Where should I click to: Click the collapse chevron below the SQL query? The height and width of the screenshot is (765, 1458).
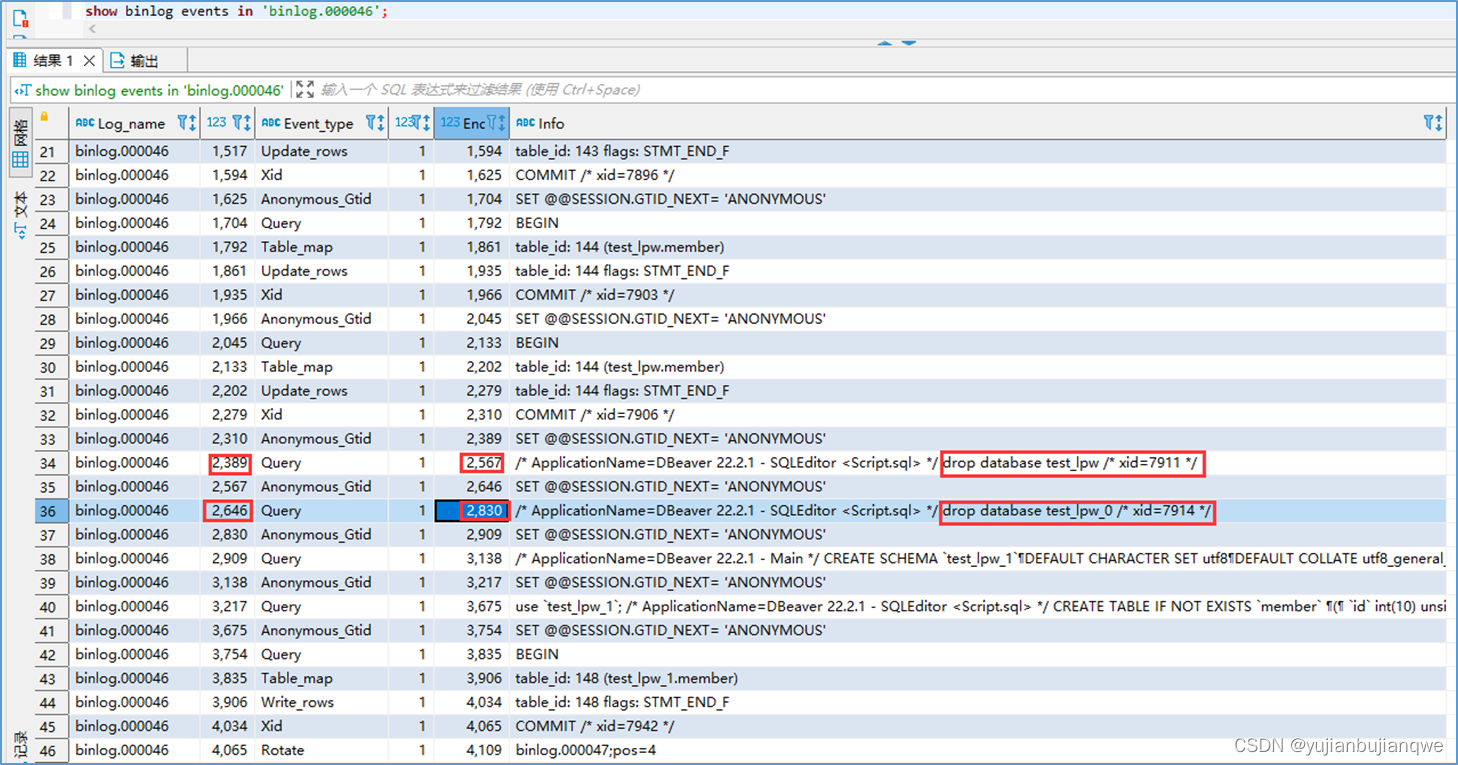coord(90,30)
